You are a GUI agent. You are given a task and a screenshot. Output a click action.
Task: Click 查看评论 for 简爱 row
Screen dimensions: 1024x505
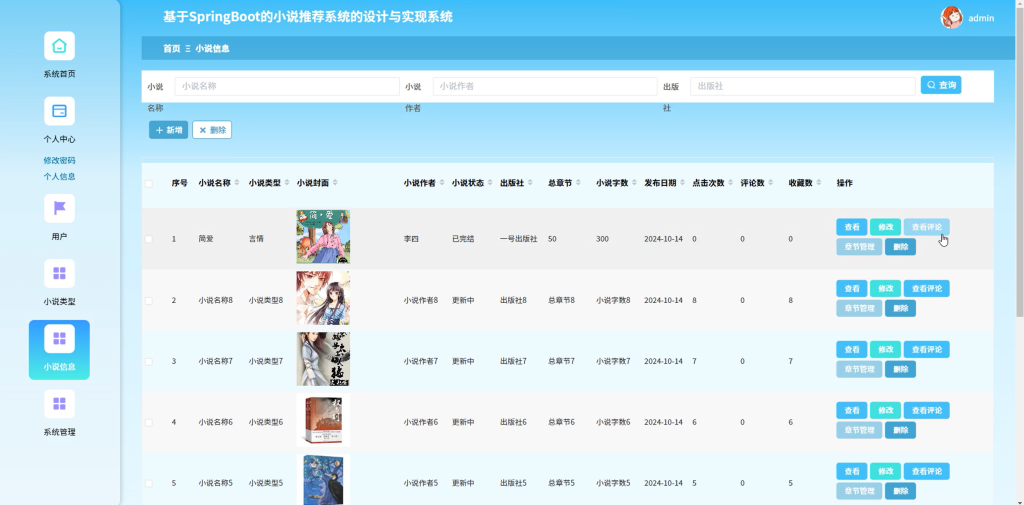(927, 227)
